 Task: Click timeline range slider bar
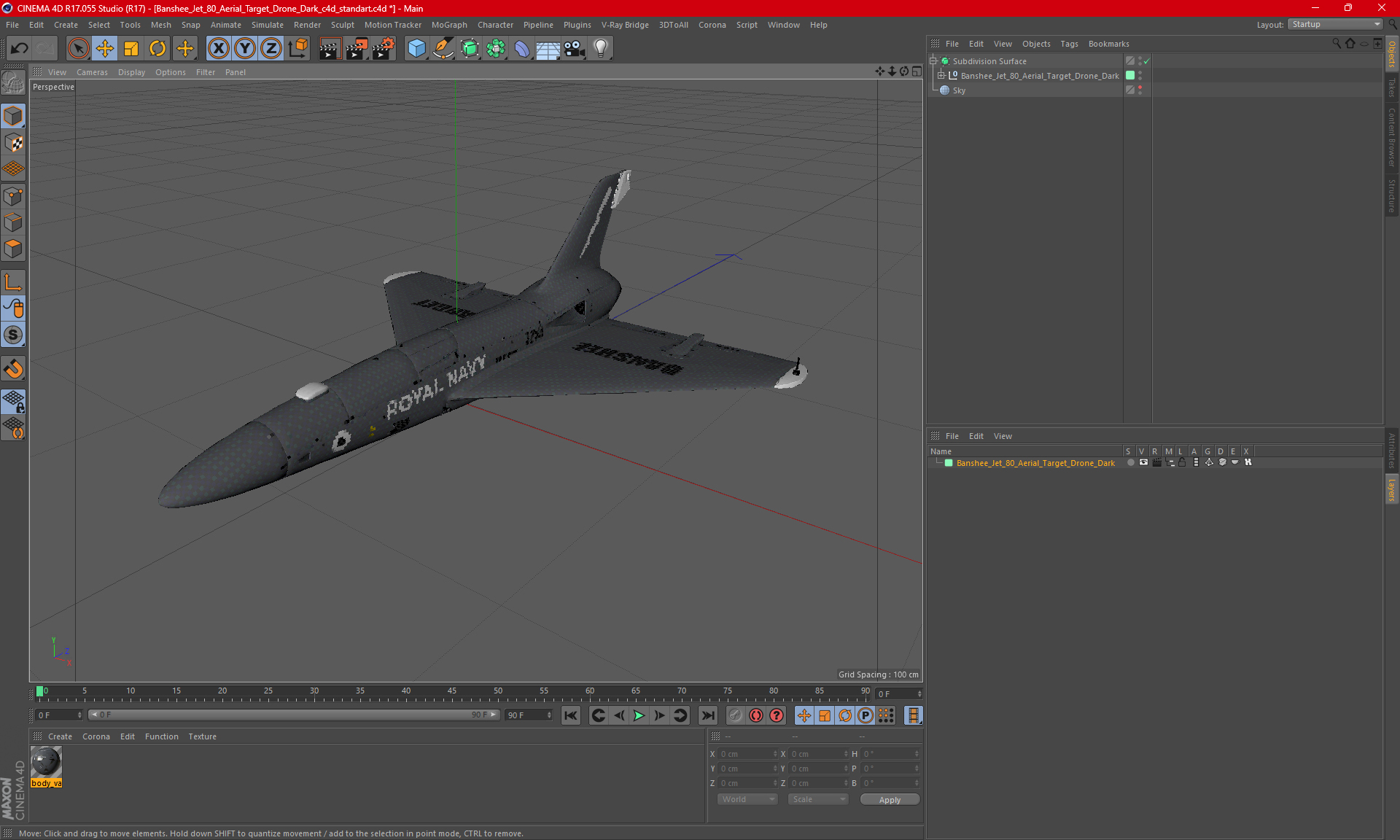[294, 715]
